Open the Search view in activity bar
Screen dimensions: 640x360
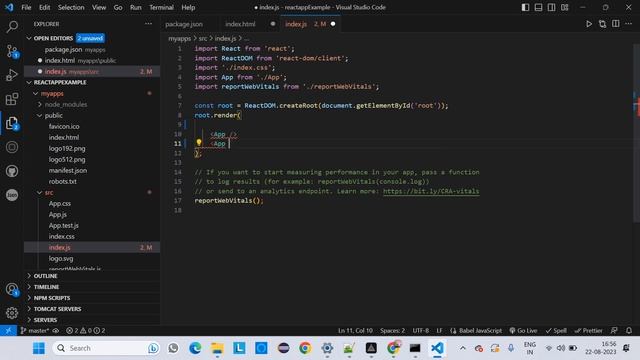coord(12,27)
